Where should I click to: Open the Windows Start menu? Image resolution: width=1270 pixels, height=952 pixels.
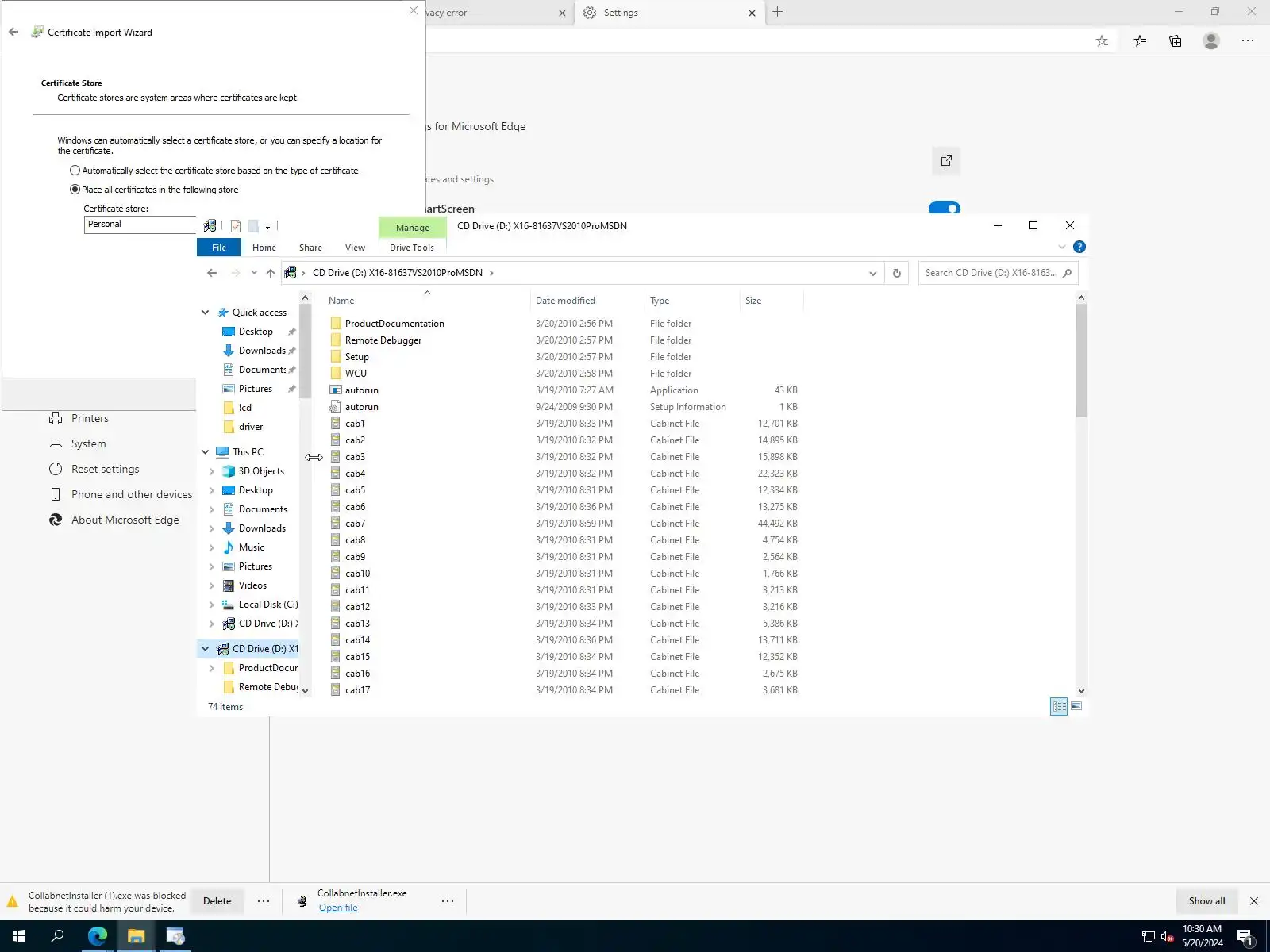point(19,936)
